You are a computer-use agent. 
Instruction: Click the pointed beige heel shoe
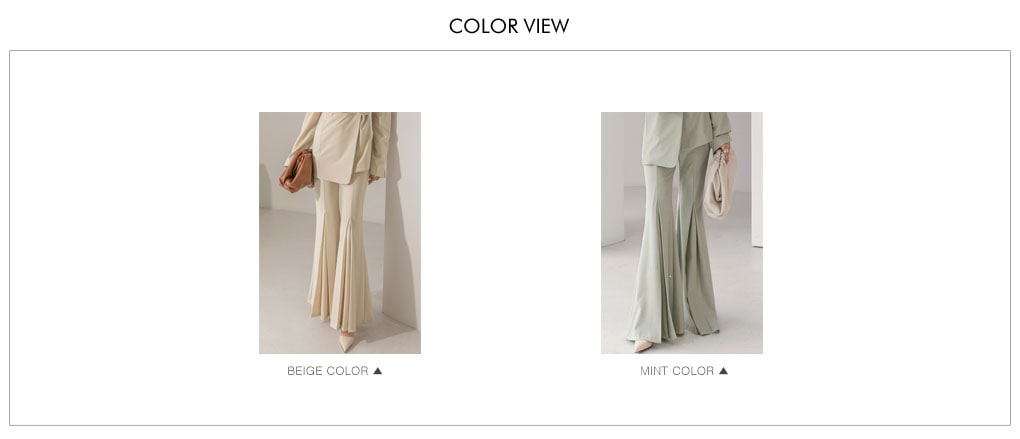coord(346,341)
